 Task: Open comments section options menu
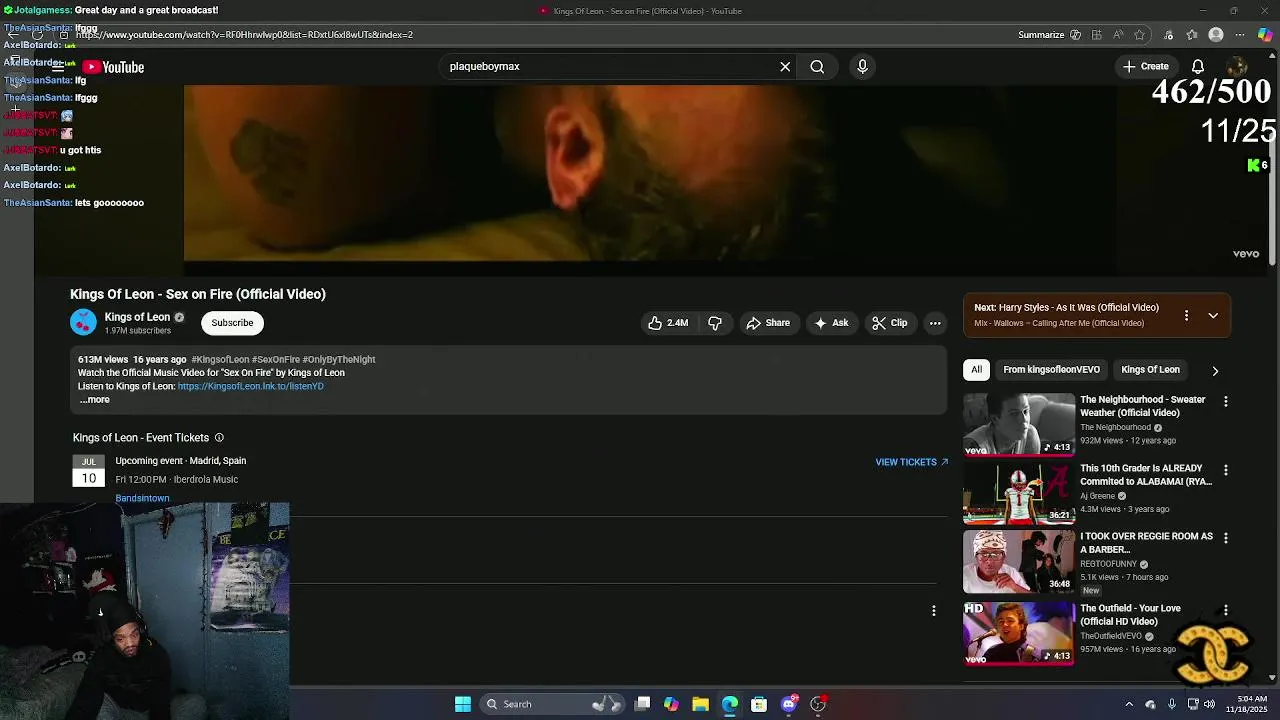pyautogui.click(x=934, y=610)
